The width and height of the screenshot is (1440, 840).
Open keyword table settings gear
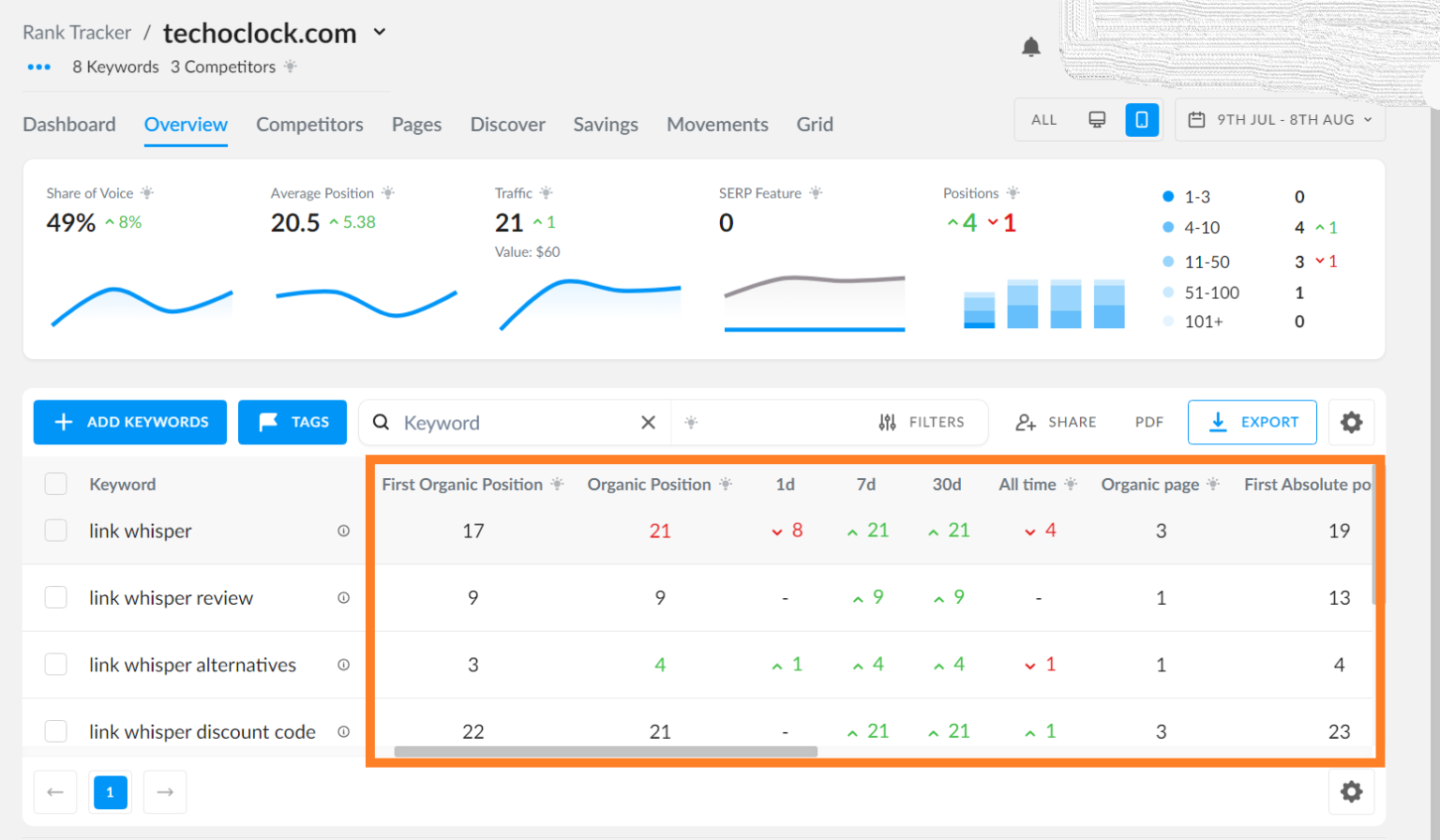(x=1351, y=422)
